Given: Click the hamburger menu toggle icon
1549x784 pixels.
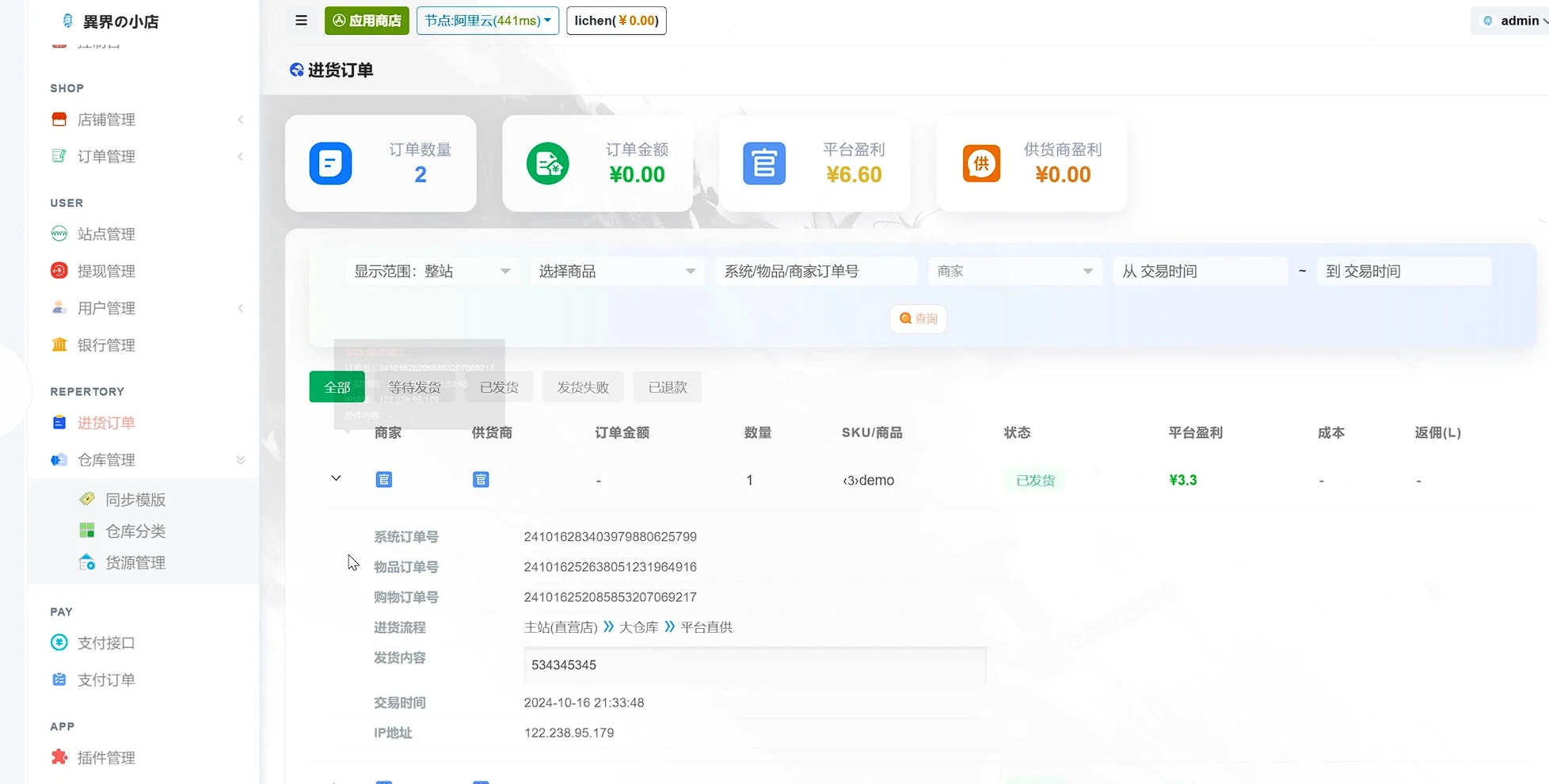Looking at the screenshot, I should click(x=301, y=21).
